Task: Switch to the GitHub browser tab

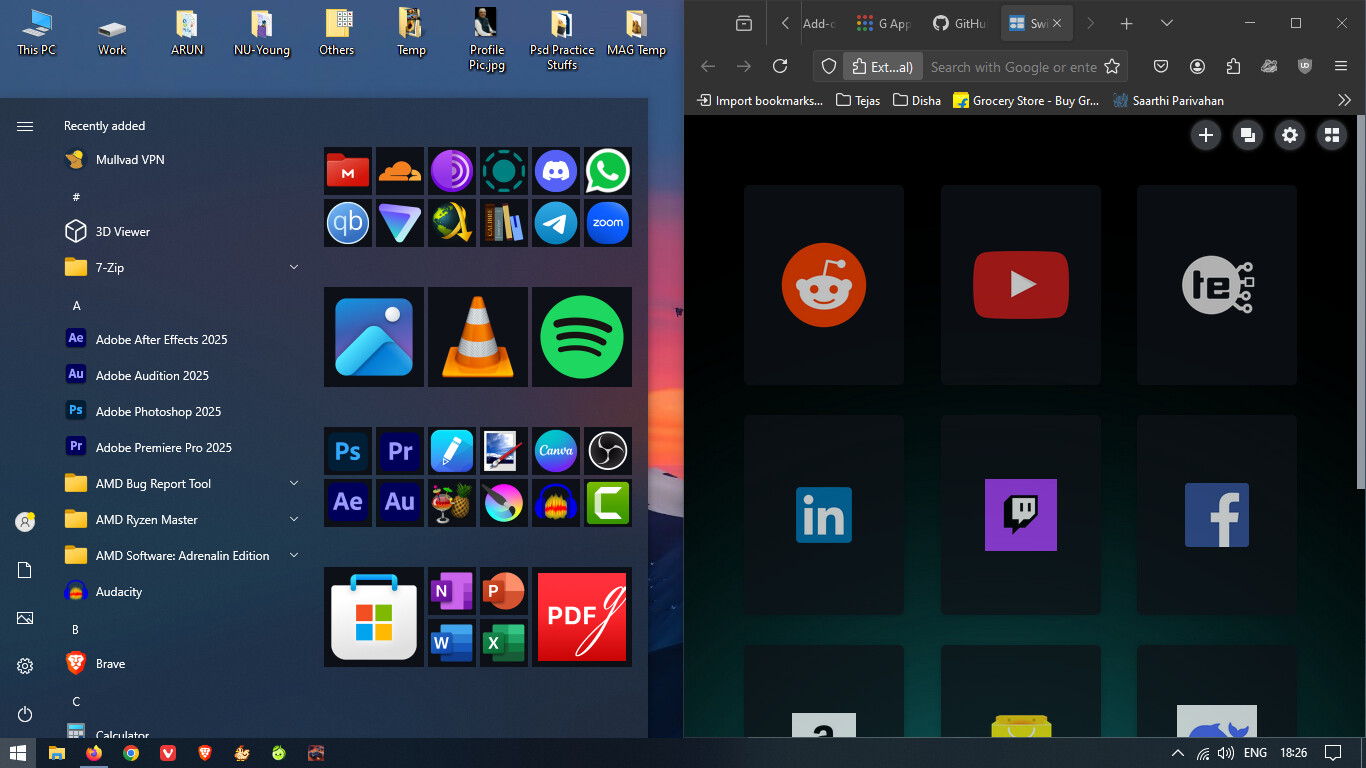Action: (x=958, y=23)
